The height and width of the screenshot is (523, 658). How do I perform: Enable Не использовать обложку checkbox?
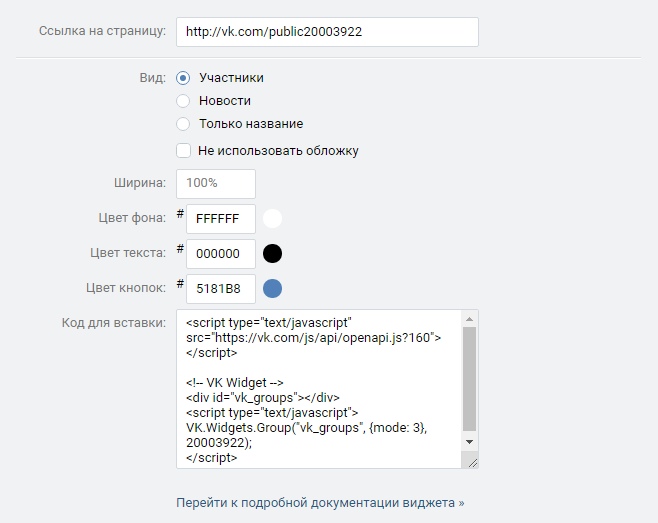point(183,151)
